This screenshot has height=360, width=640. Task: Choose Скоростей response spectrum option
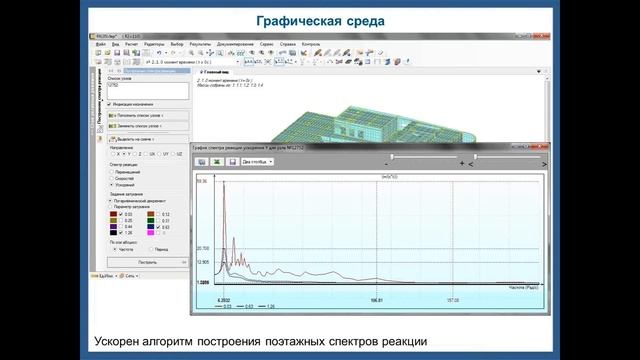(x=111, y=178)
